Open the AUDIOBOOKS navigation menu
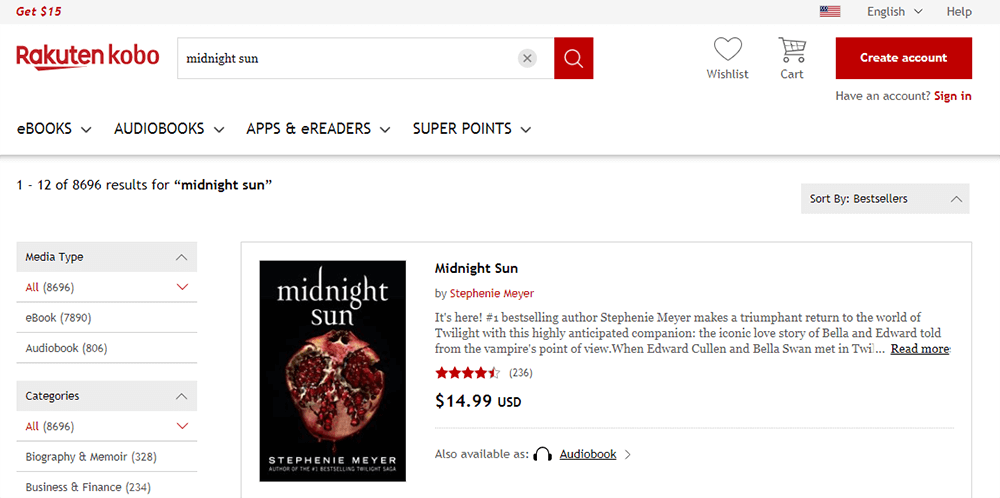 [169, 129]
